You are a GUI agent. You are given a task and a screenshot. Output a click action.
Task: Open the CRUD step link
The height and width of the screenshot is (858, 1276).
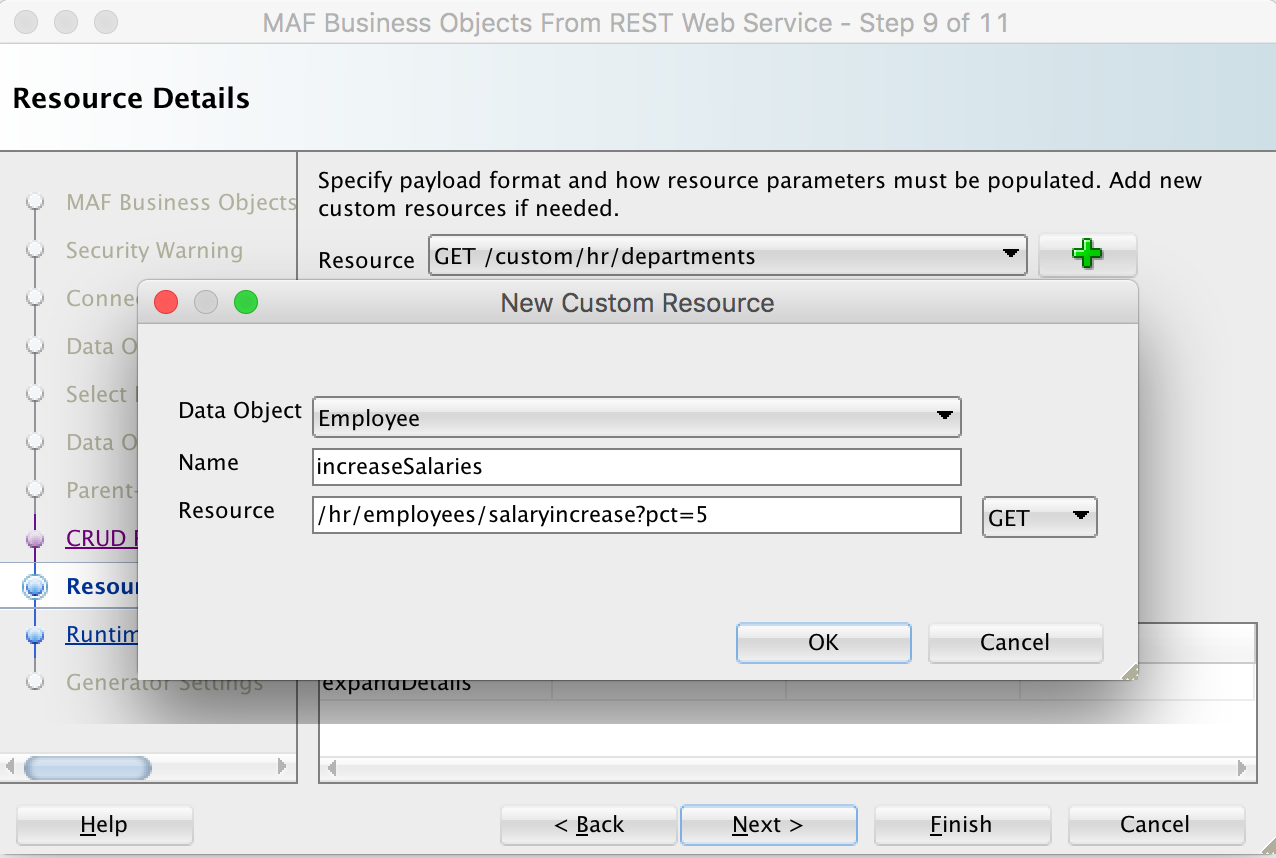coord(101,538)
